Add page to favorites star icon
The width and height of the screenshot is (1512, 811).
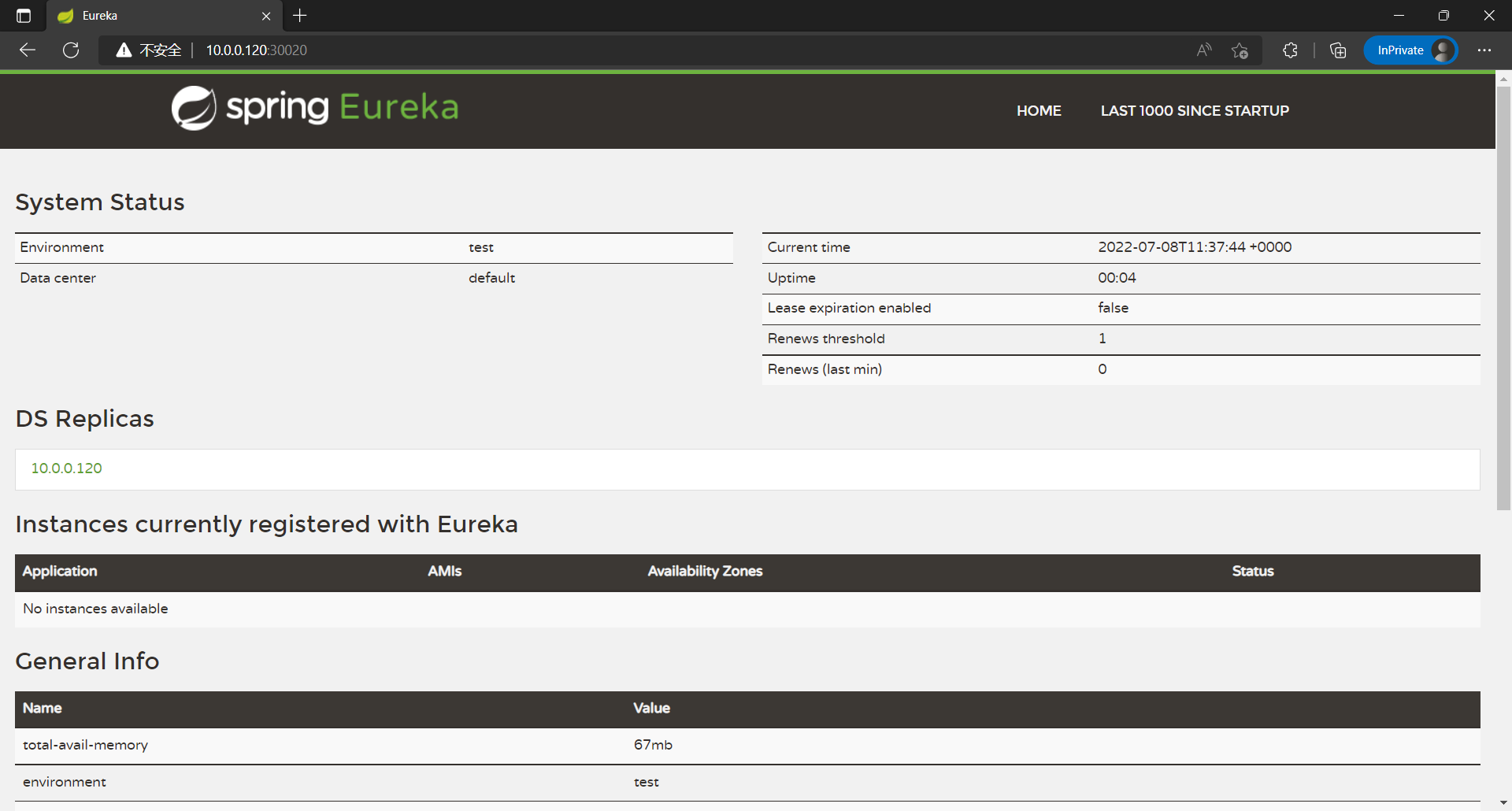[1240, 50]
